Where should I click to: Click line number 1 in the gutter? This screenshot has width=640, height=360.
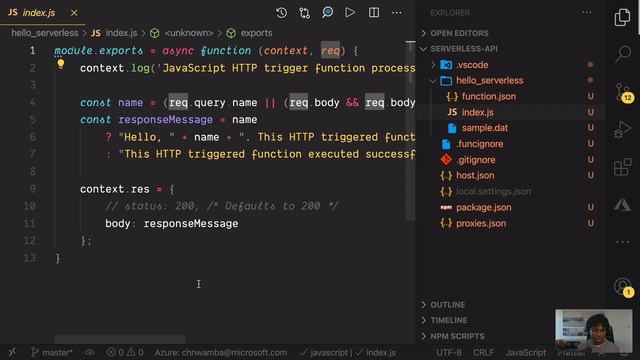coord(32,51)
